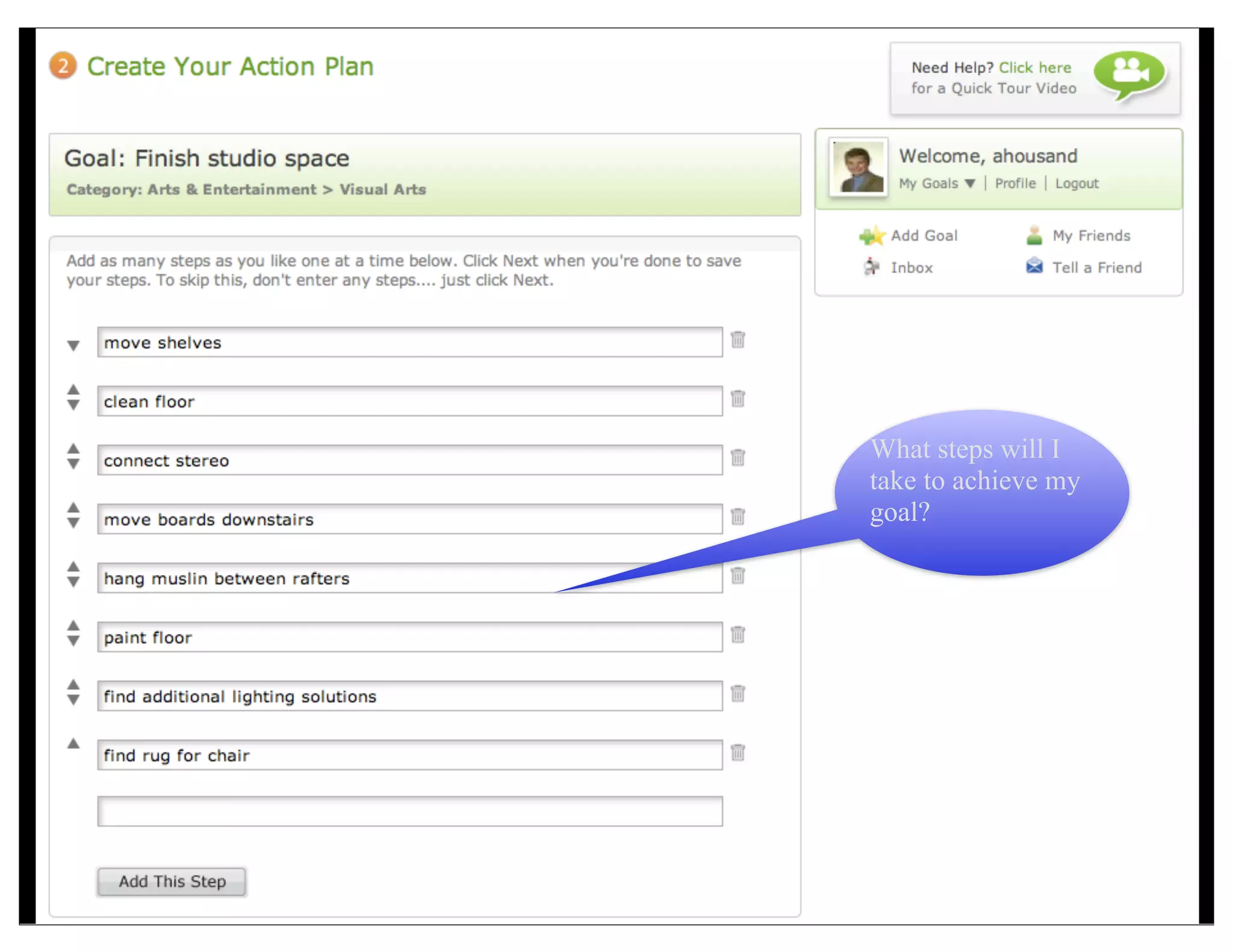This screenshot has width=1233, height=952.
Task: Delete 'paint floor' step using trash icon
Action: (738, 635)
